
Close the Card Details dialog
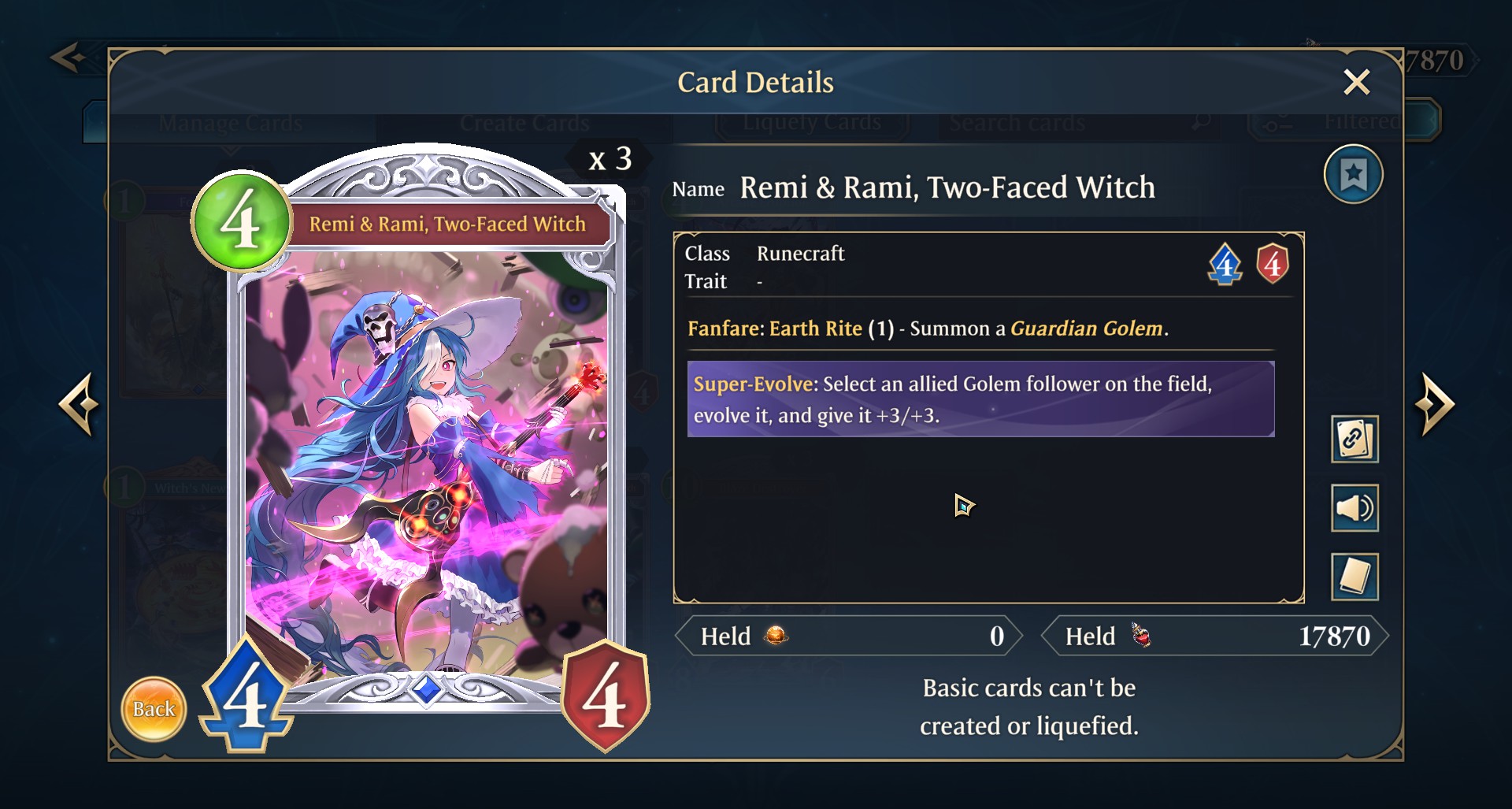coord(1356,82)
